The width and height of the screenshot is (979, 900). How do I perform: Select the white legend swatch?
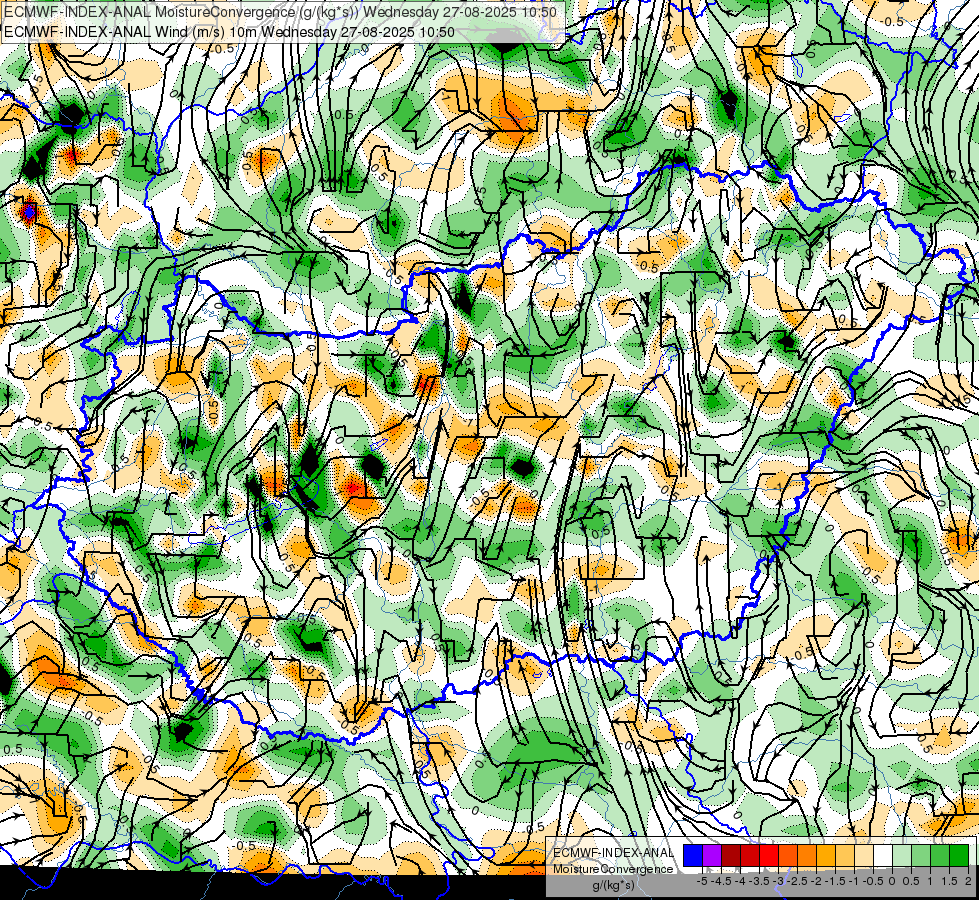pyautogui.click(x=883, y=855)
